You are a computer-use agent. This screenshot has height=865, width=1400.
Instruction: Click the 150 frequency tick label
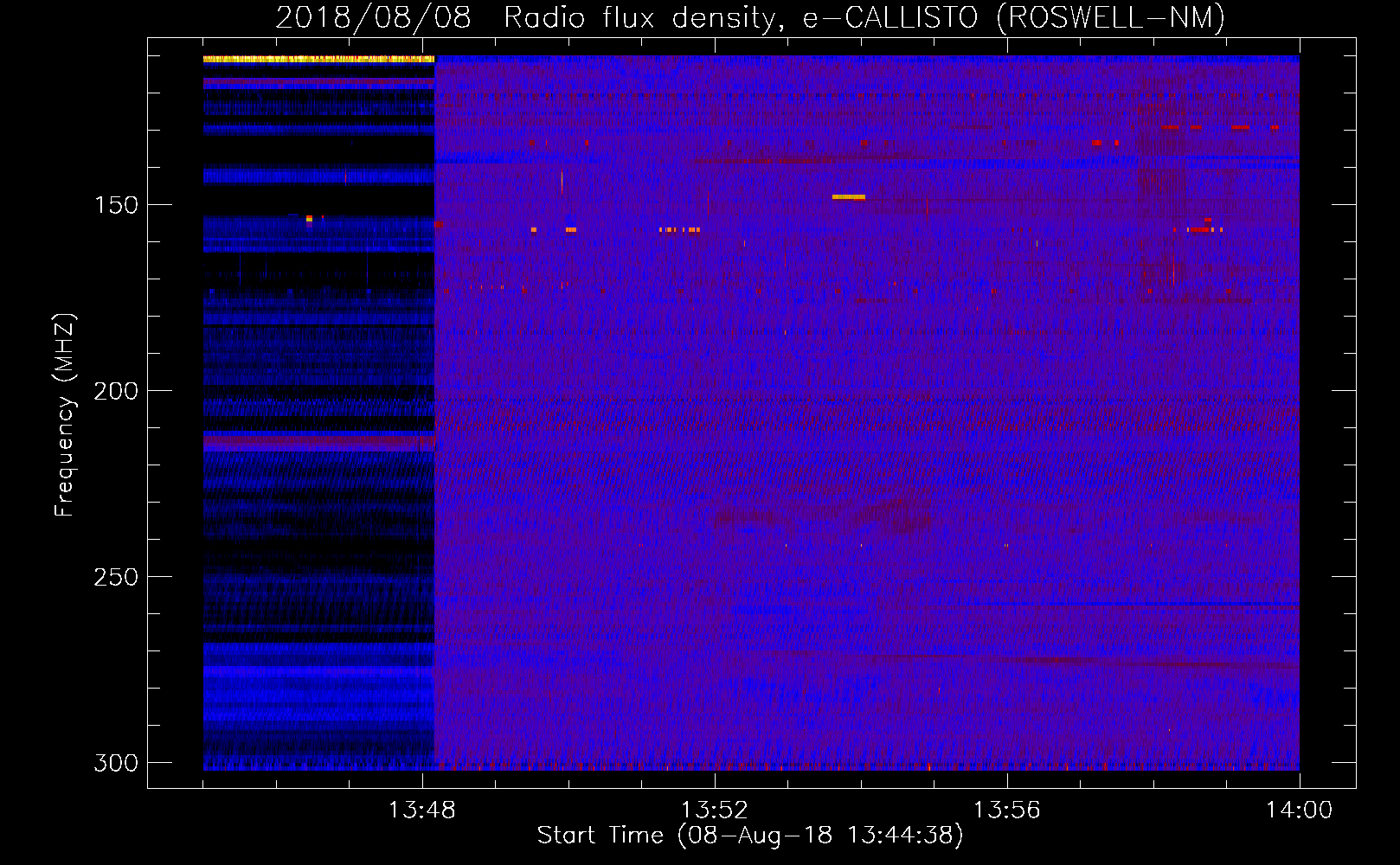coord(116,205)
